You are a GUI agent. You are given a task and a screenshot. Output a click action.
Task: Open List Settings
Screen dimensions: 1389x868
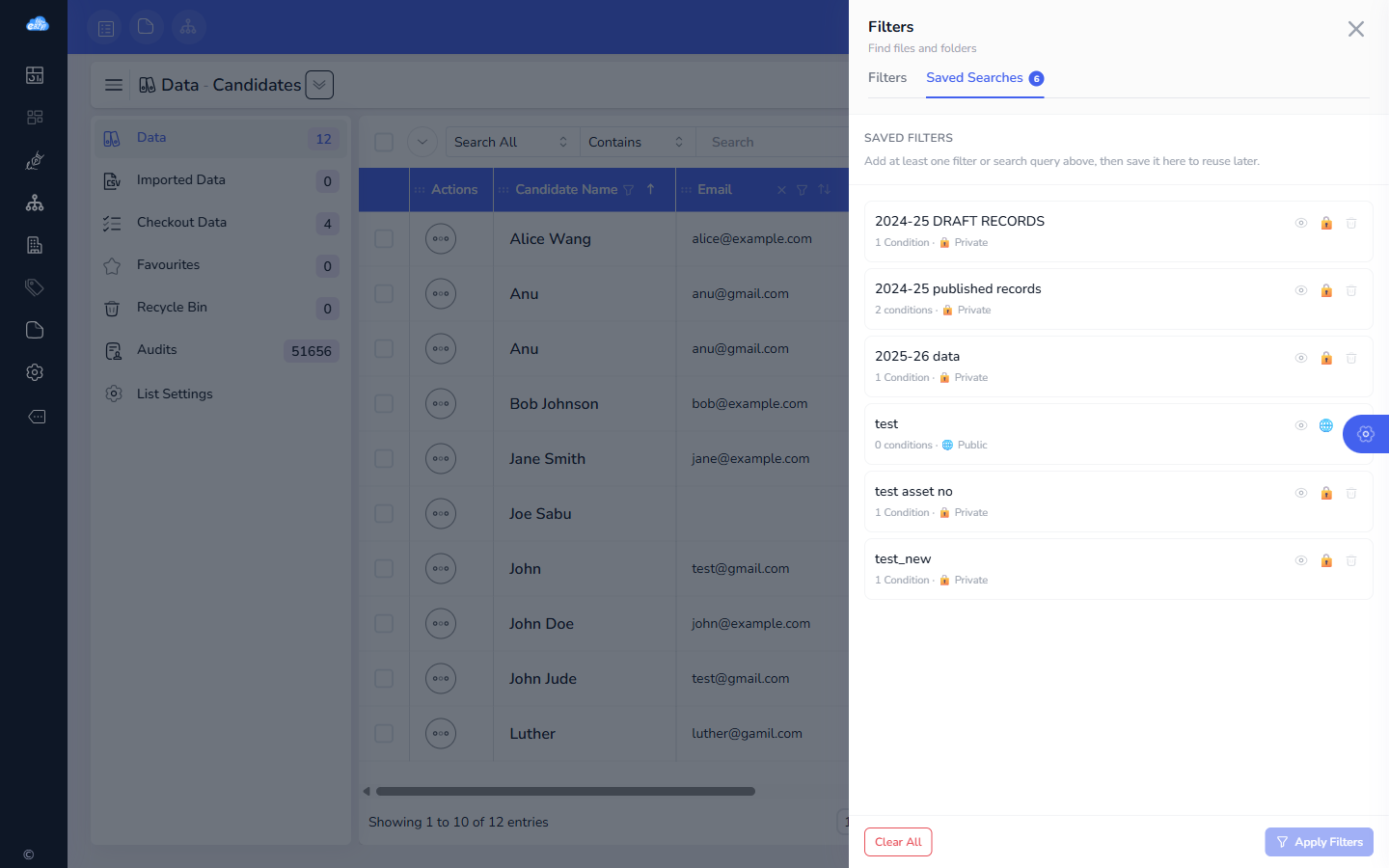pos(221,393)
